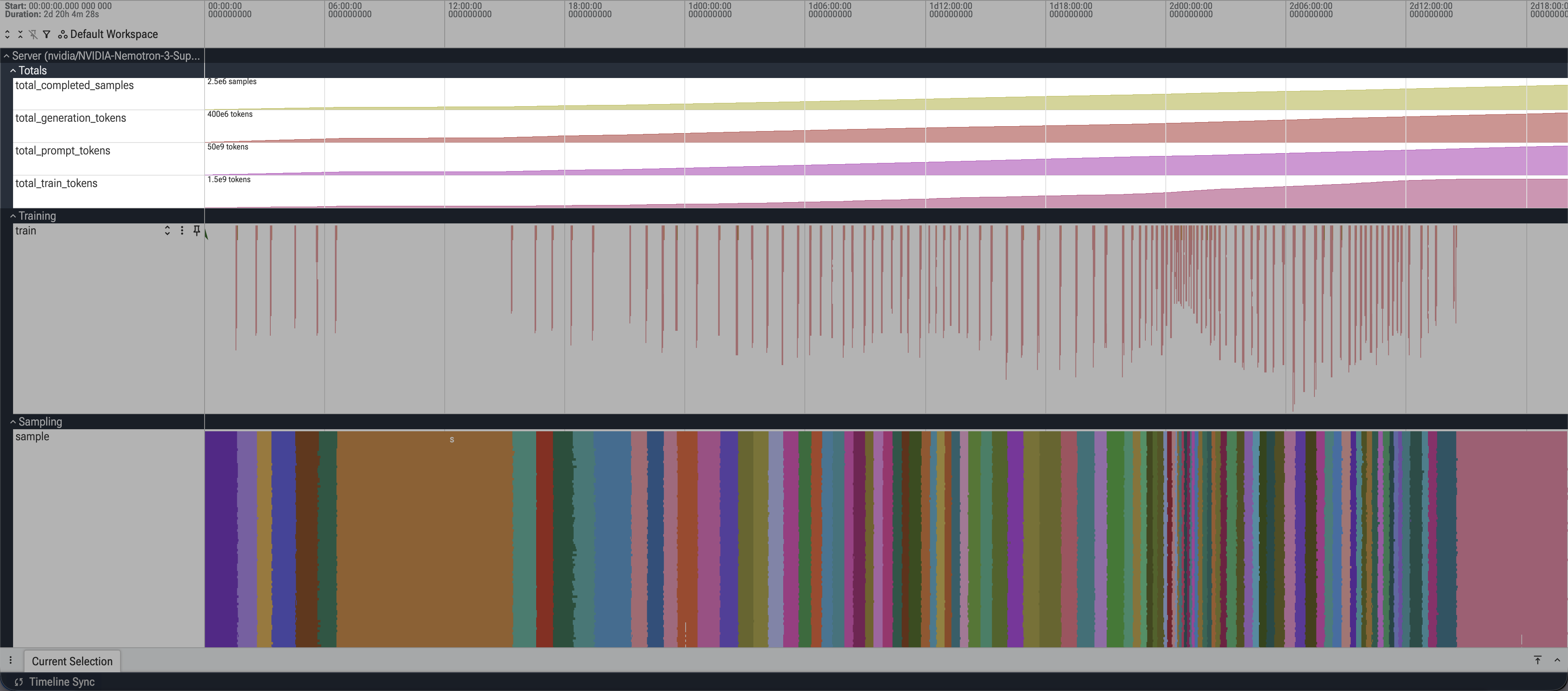Open train track three-dot menu
This screenshot has height=691, width=1568.
point(182,231)
